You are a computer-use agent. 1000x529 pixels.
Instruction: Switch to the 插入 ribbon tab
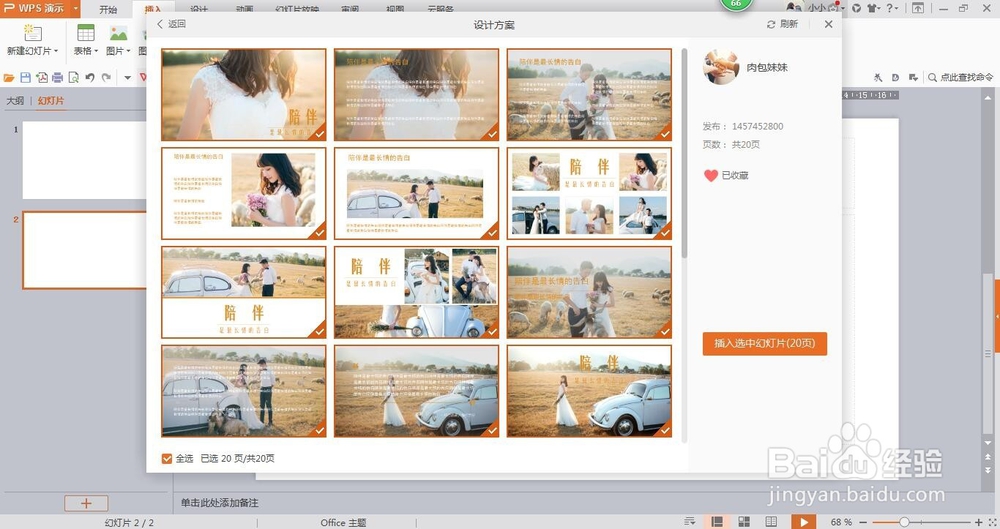(153, 10)
